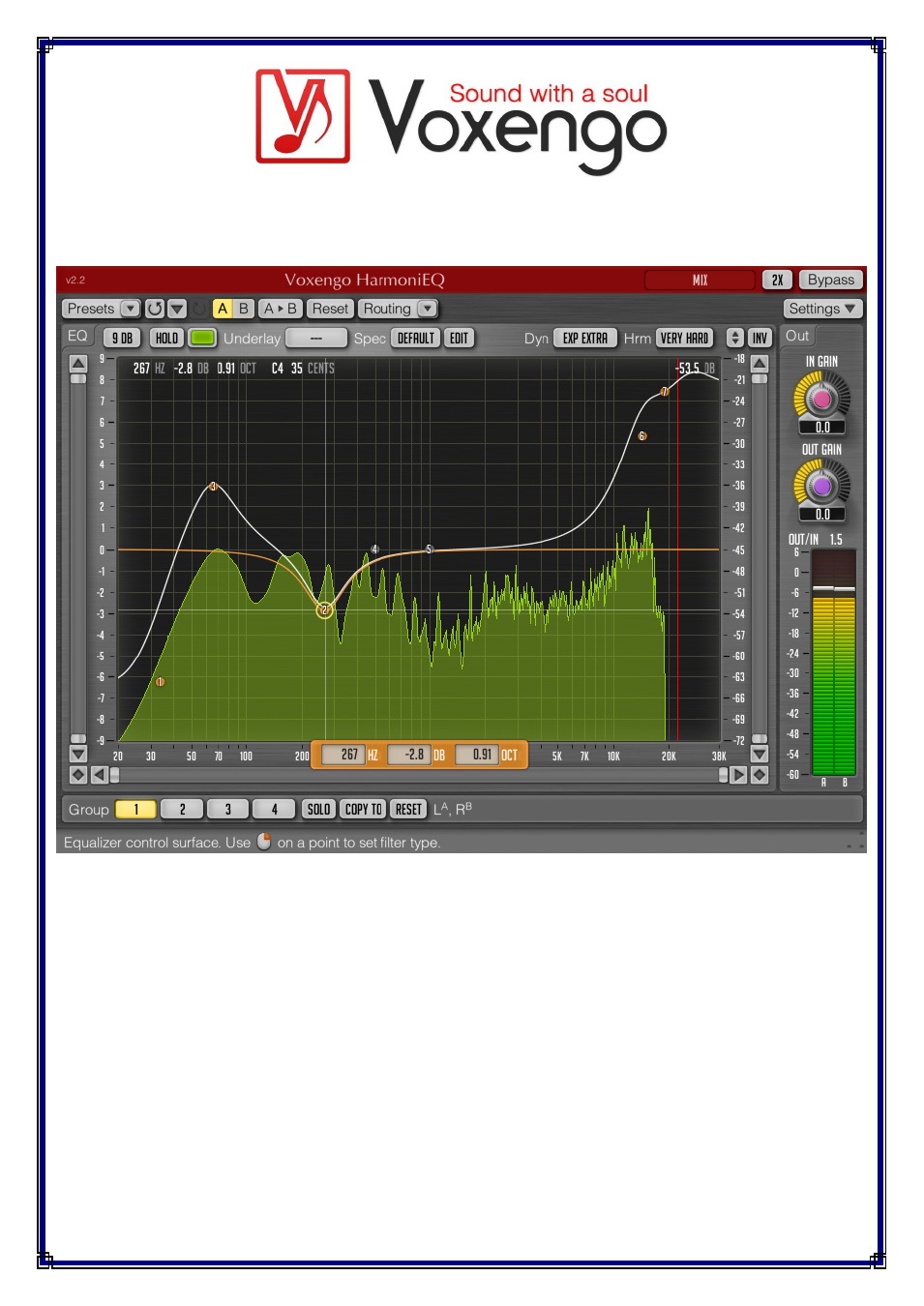Select EQ control point 1
924x1306 pixels.
tap(161, 682)
